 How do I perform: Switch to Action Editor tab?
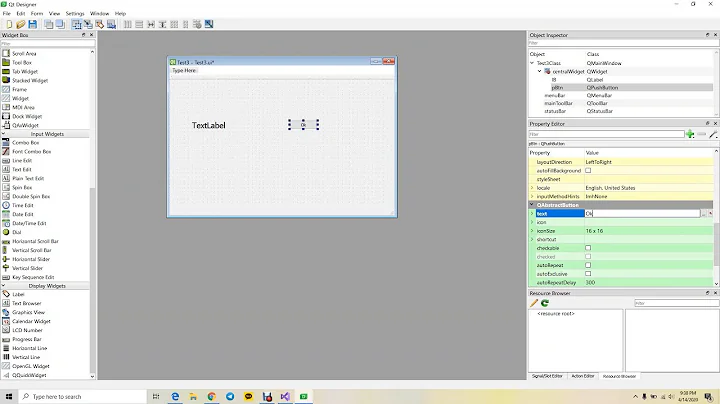(583, 376)
